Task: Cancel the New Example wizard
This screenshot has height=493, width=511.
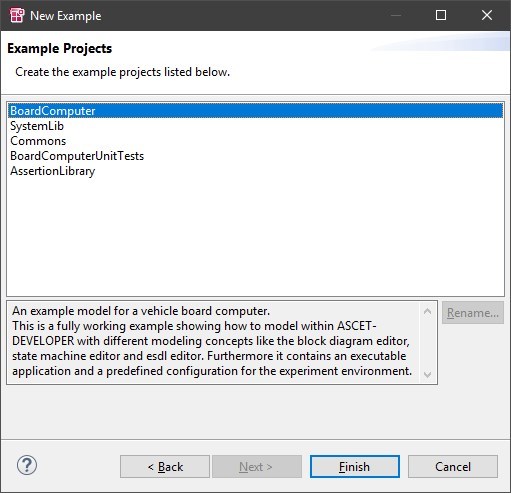Action: tap(453, 466)
